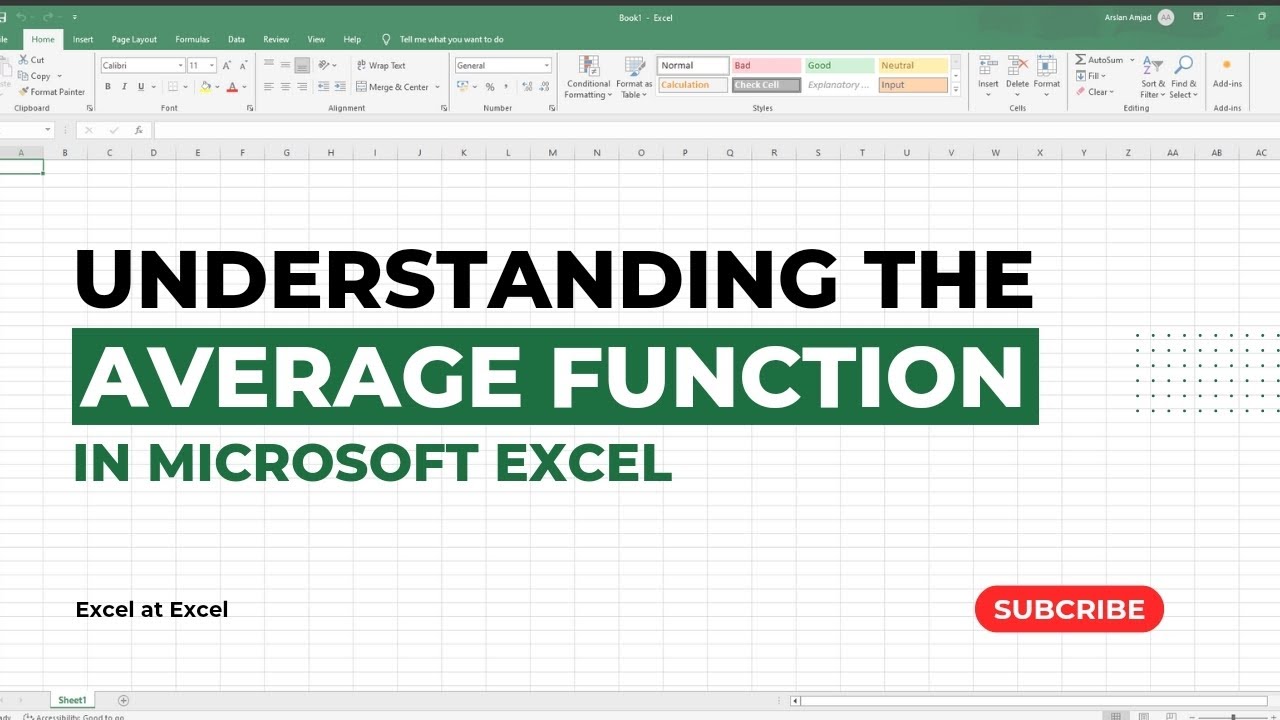Viewport: 1280px width, 720px height.
Task: Apply Percent Style number format
Action: (x=490, y=87)
